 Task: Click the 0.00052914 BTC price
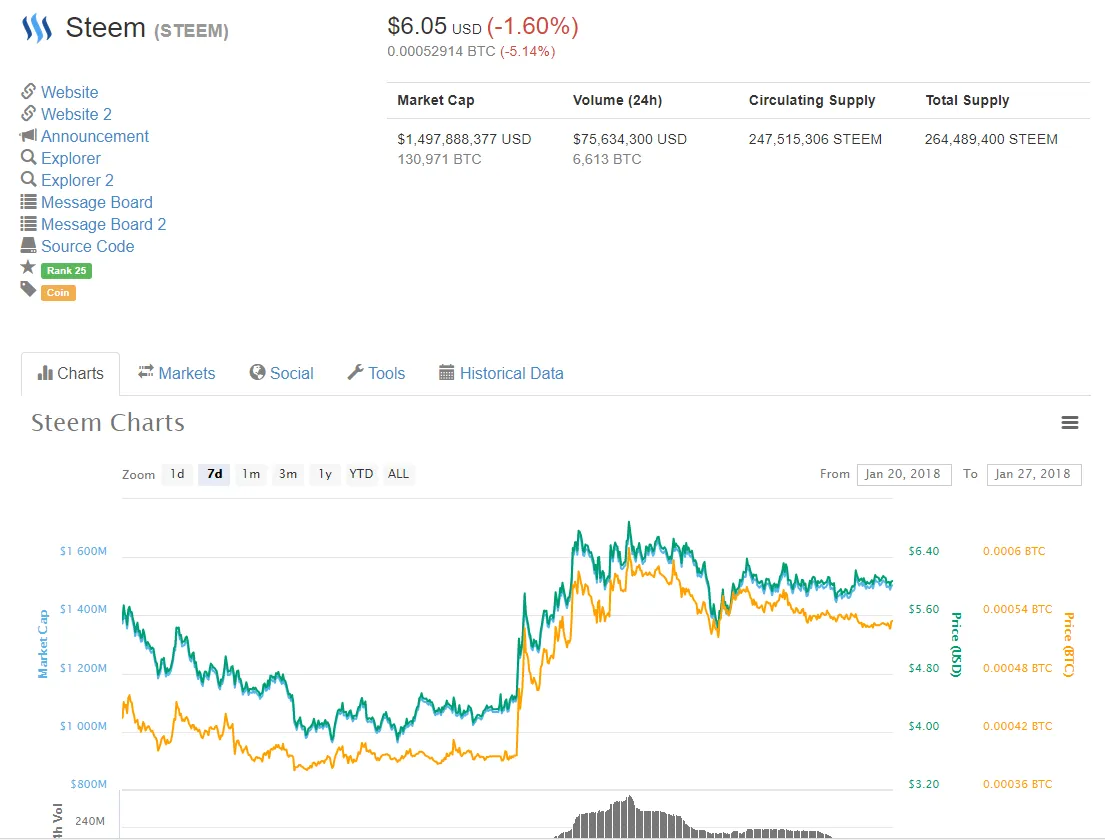pyautogui.click(x=441, y=51)
